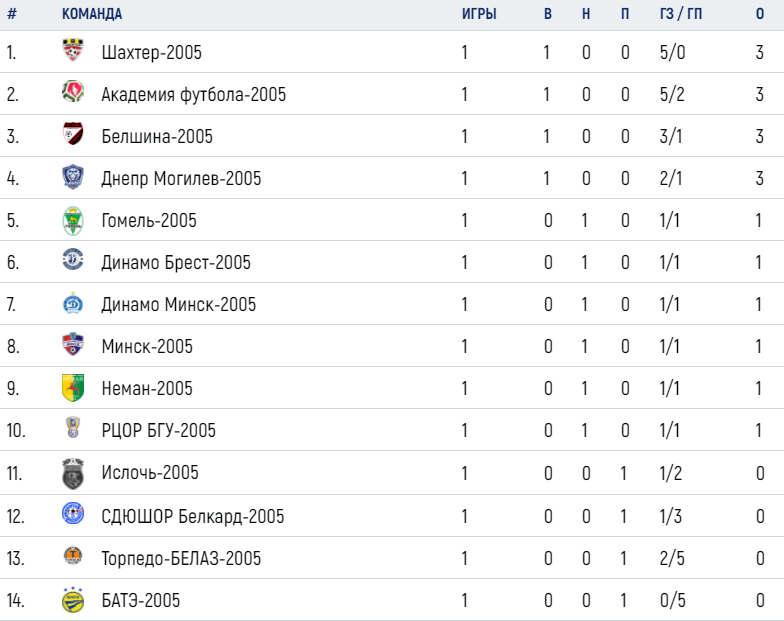Select the КОМАНДА column header
This screenshot has width=784, height=621.
(92, 14)
